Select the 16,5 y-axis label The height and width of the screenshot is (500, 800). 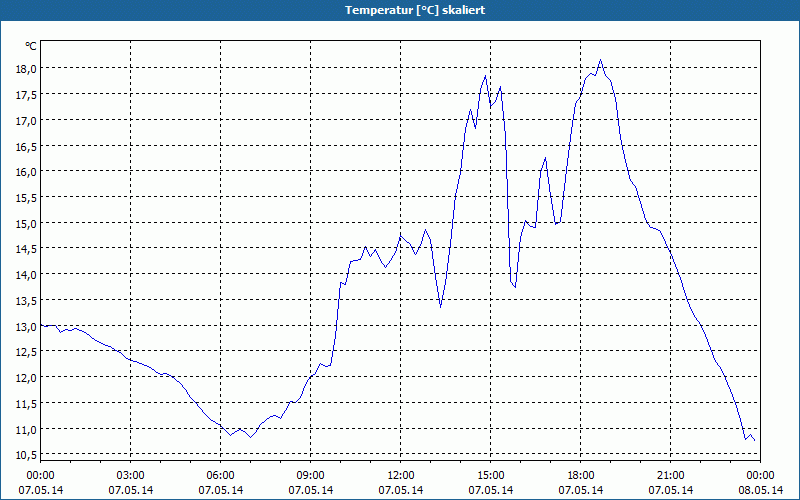click(x=26, y=146)
